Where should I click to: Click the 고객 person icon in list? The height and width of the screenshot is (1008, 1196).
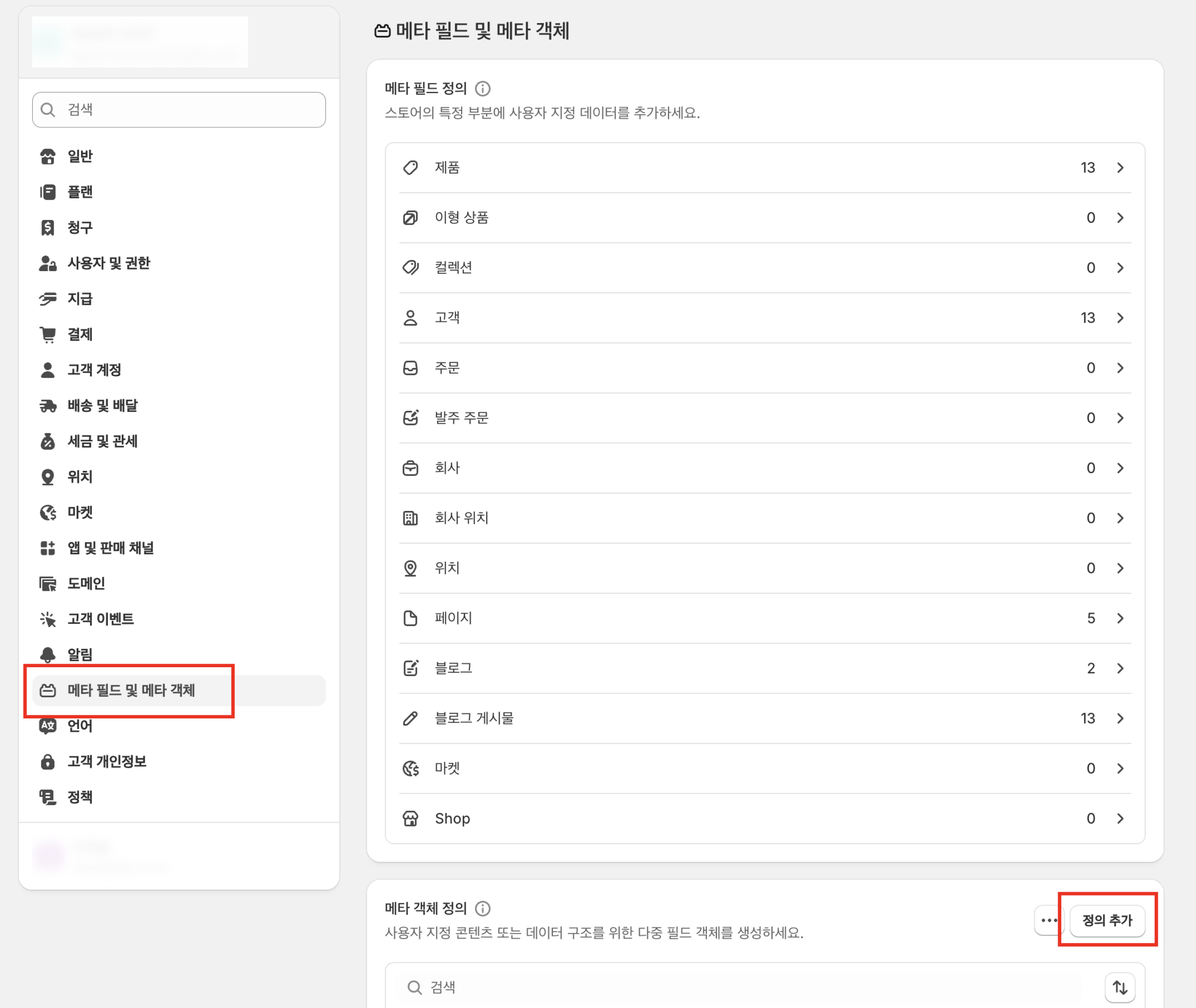pos(410,318)
